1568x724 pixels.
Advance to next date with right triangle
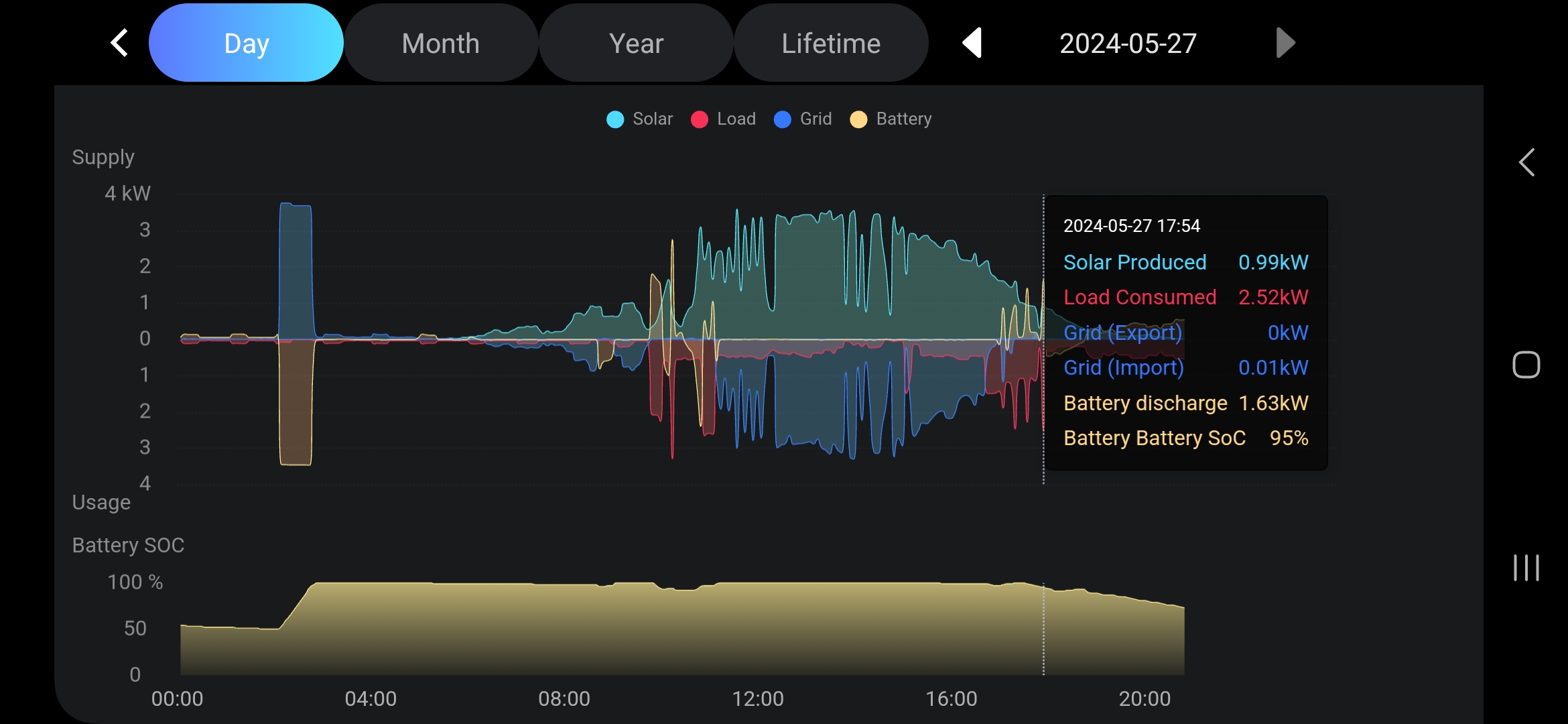tap(1285, 43)
